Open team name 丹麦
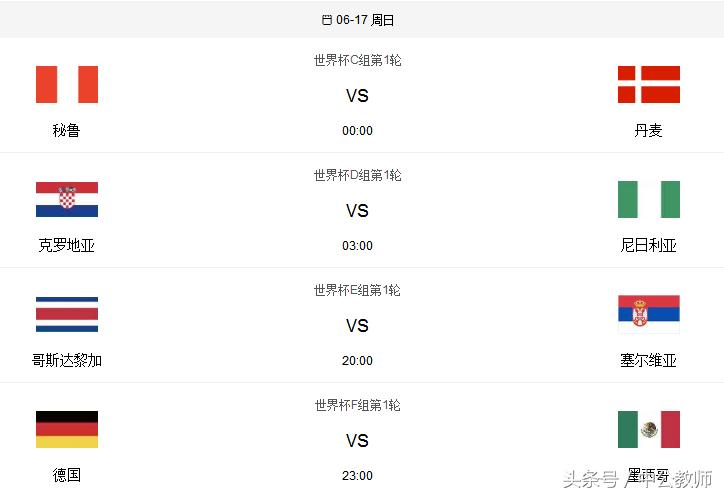724x496 pixels. (x=648, y=130)
